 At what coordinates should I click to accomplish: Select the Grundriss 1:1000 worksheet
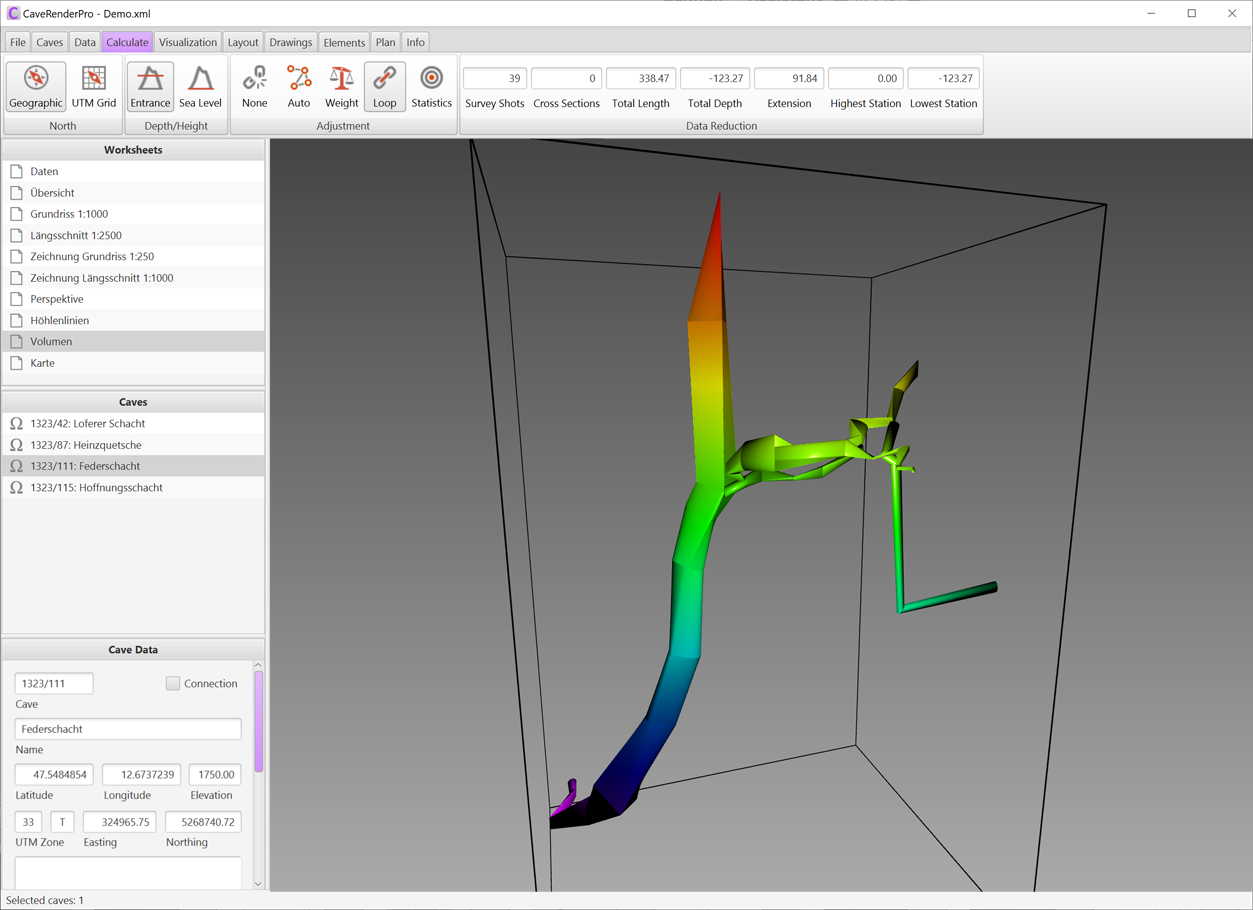tap(69, 214)
